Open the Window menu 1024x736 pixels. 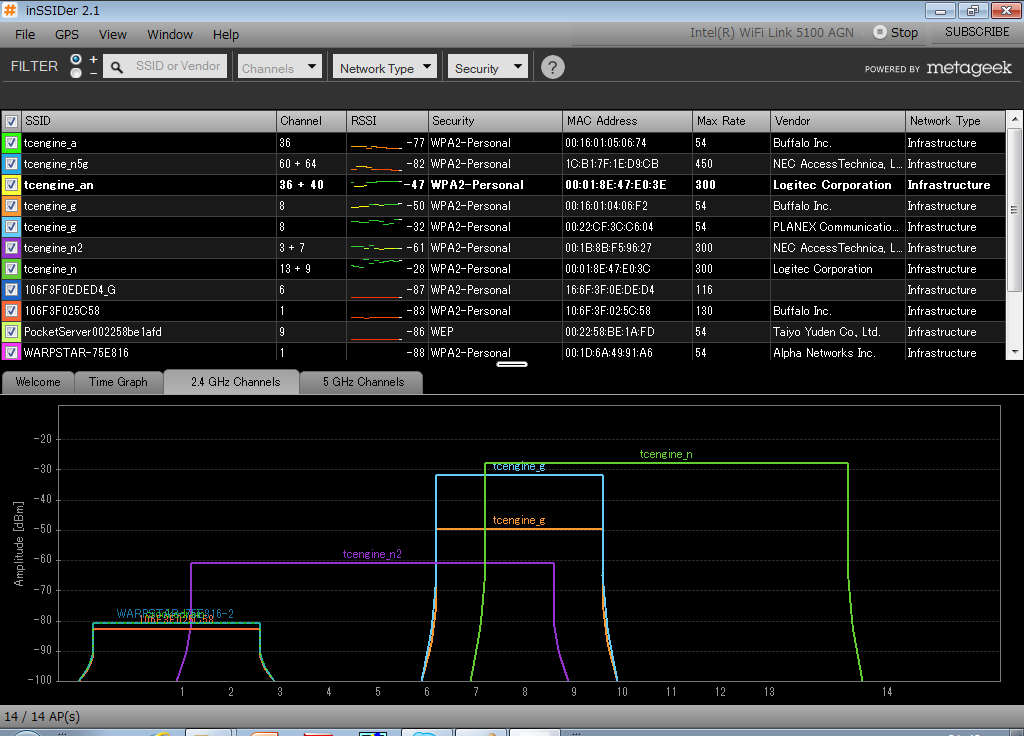170,35
